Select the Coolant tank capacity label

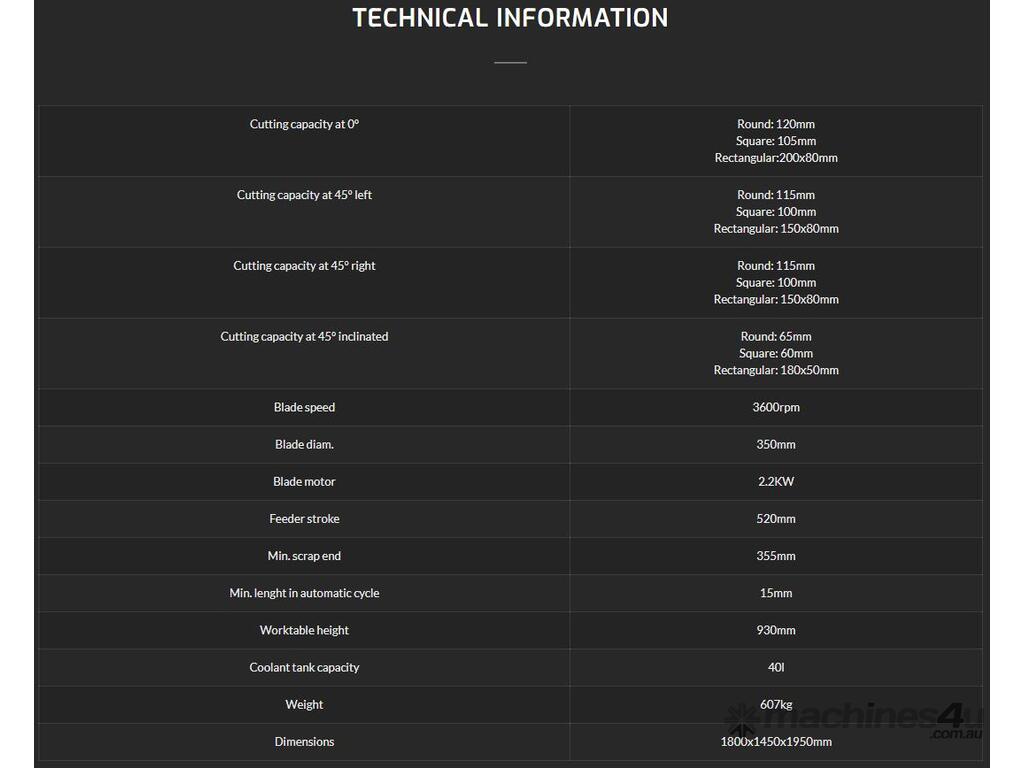[304, 667]
